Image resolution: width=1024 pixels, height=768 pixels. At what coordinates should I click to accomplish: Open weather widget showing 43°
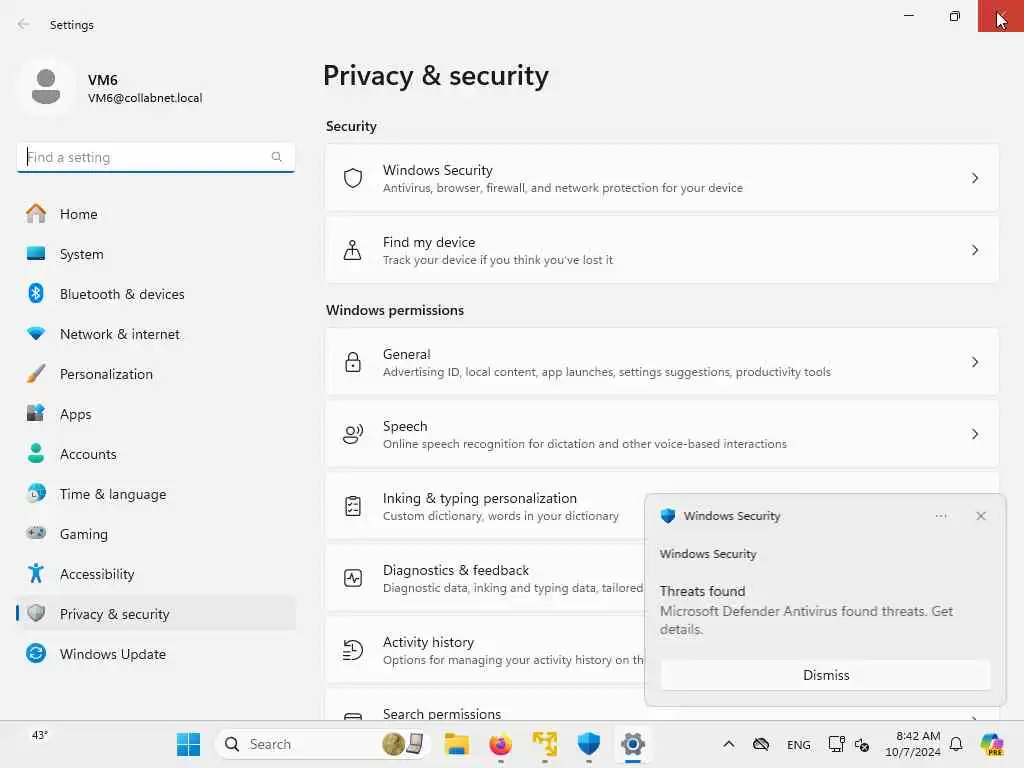pos(40,735)
